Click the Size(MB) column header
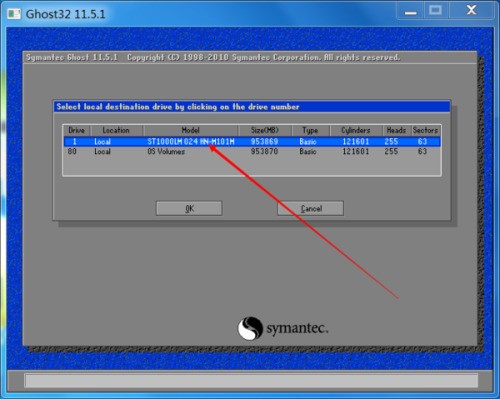This screenshot has height=399, width=500. tap(265, 130)
